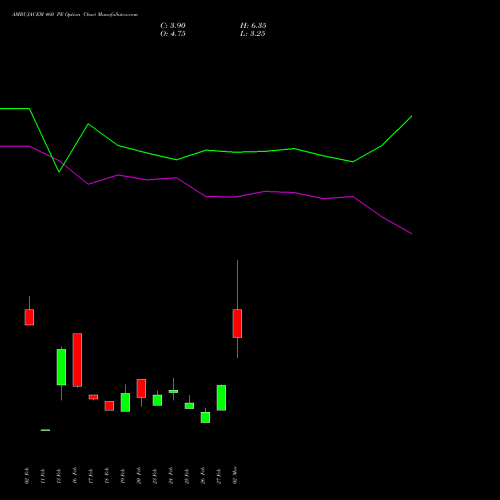Screen dimensions: 500x500
Task: Click the 02 Feb date label
Action: click(27, 476)
